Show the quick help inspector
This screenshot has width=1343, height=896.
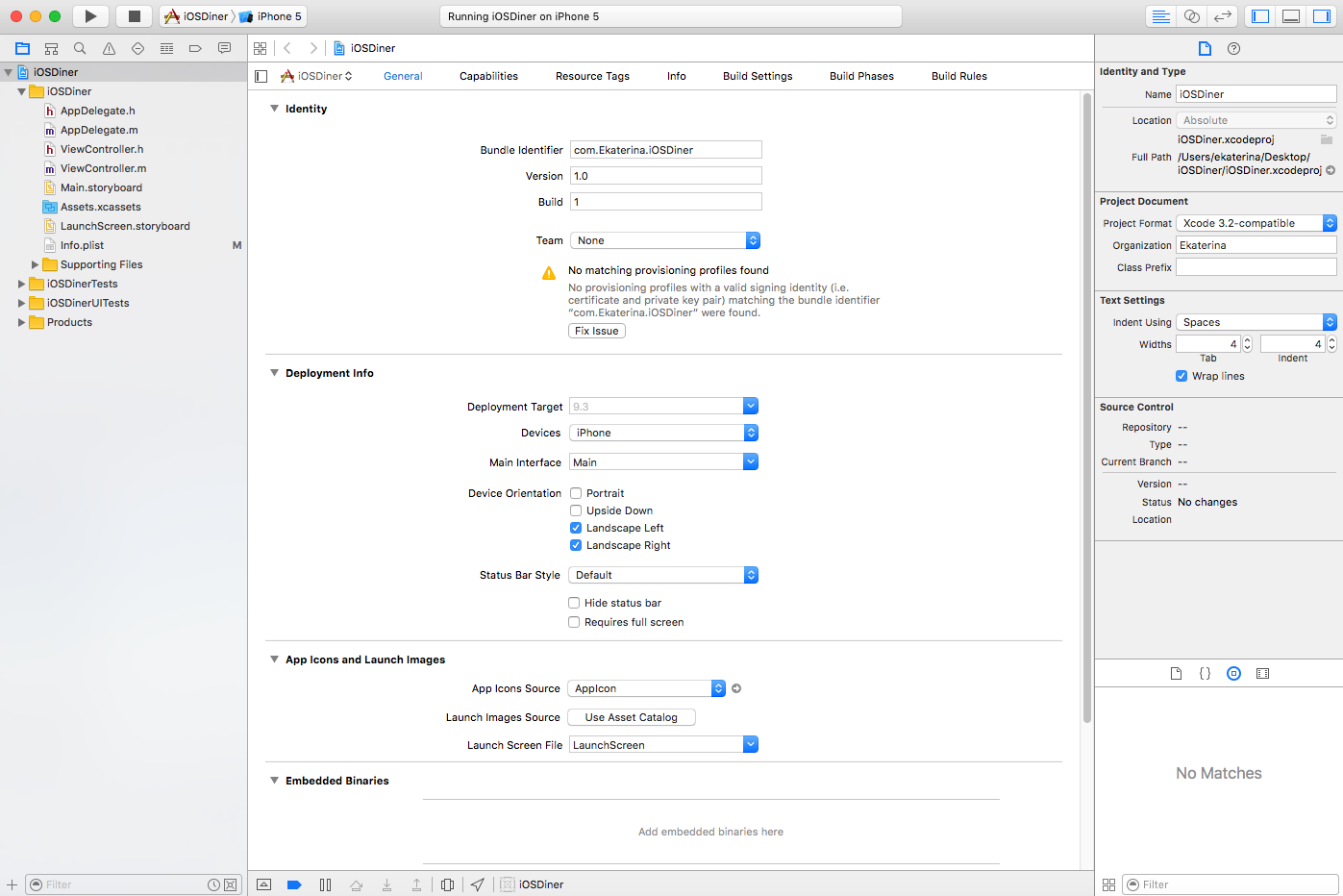pos(1233,48)
